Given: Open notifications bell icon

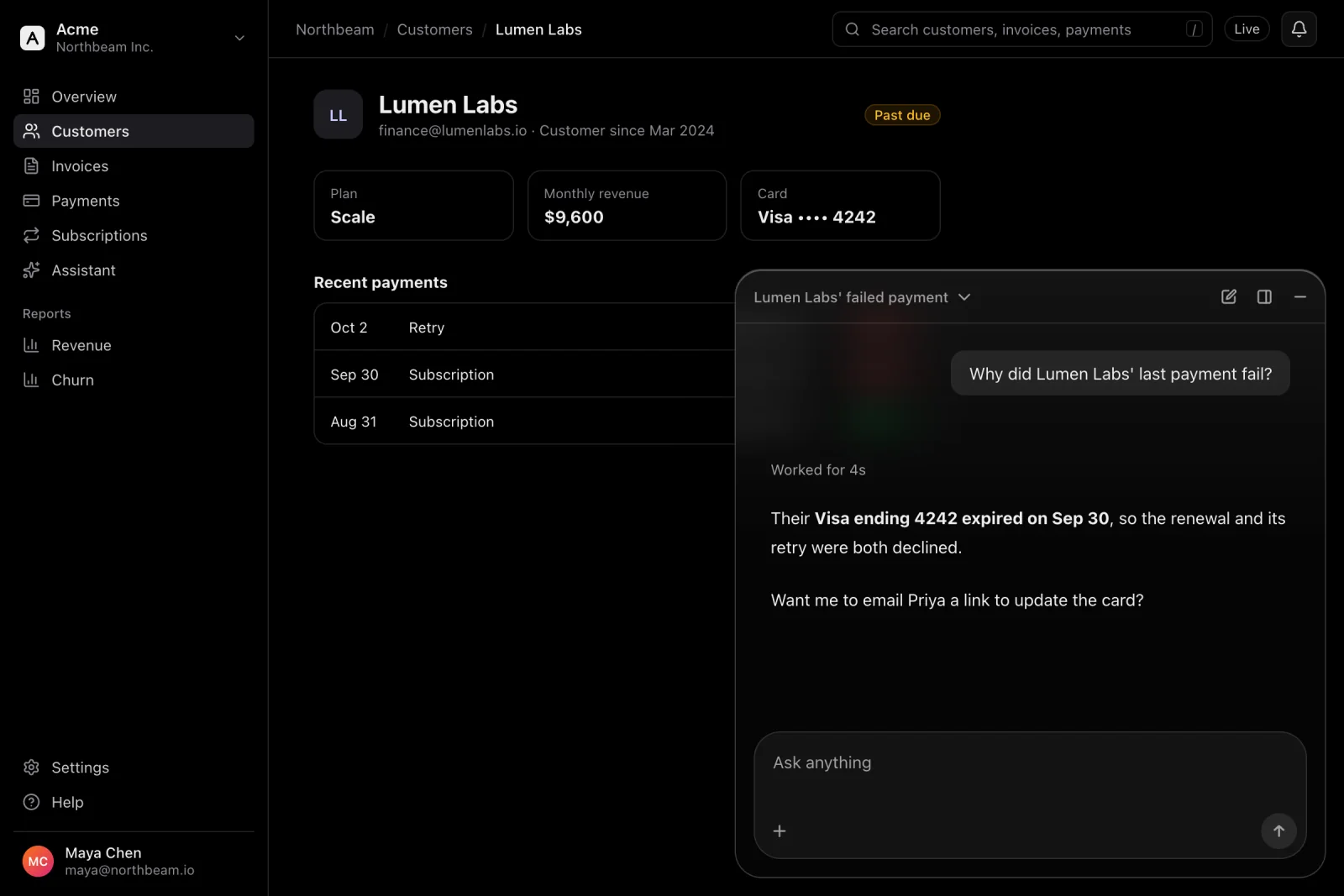Looking at the screenshot, I should pyautogui.click(x=1299, y=29).
